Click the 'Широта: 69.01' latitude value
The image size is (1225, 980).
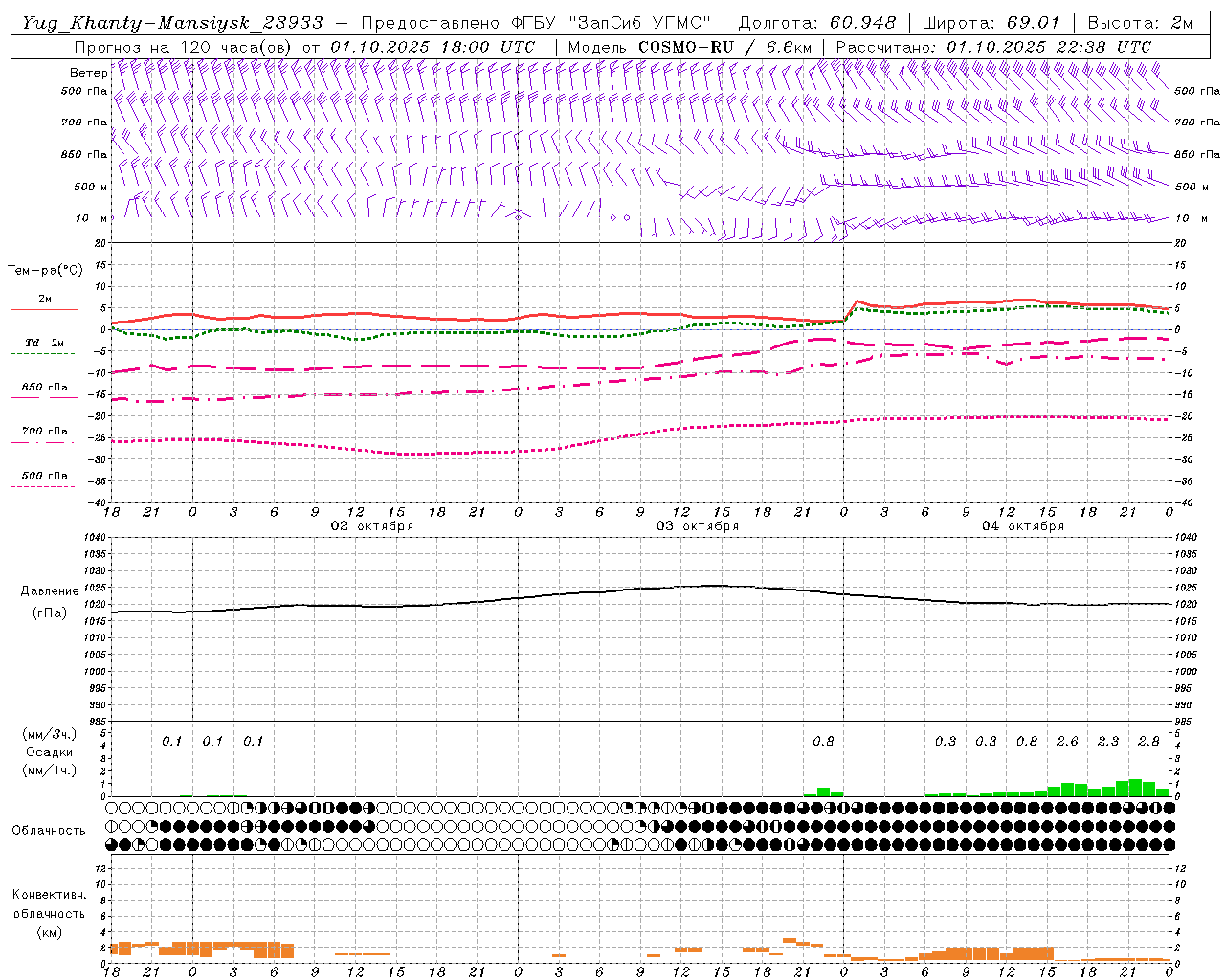pos(991,23)
